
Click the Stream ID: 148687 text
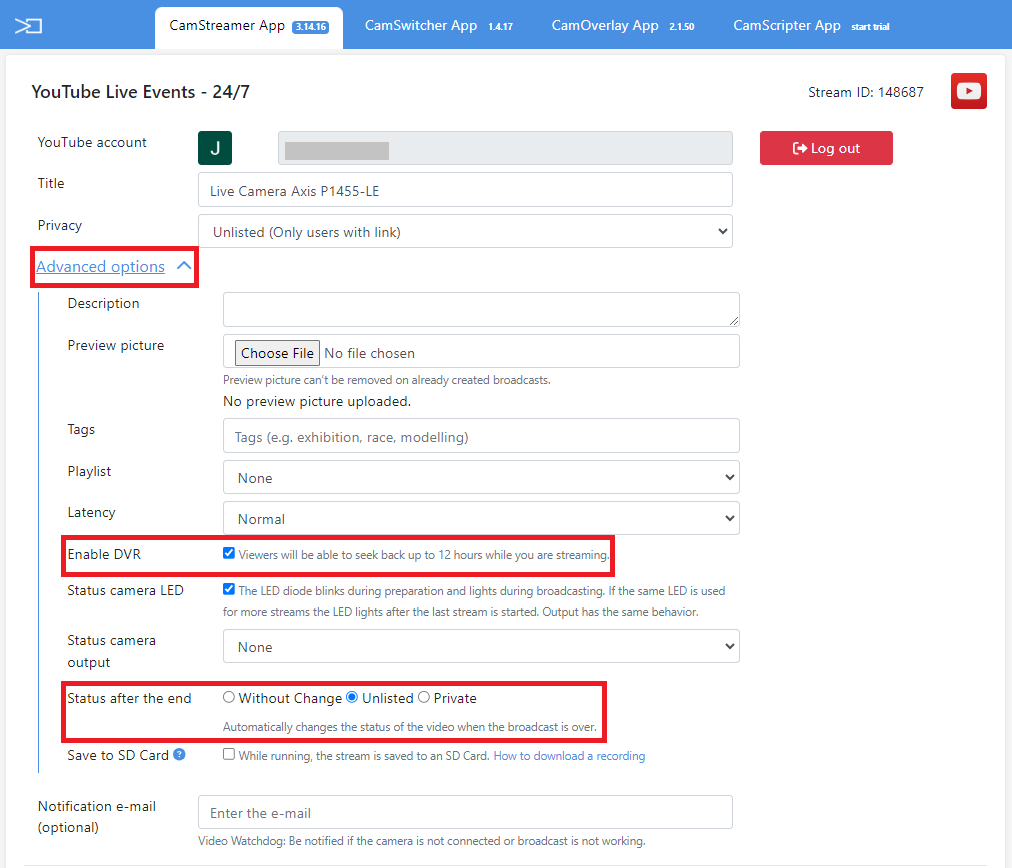865,92
